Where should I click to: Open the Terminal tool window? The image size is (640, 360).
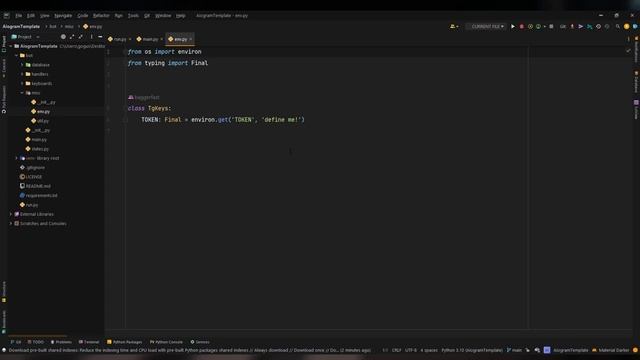89,342
